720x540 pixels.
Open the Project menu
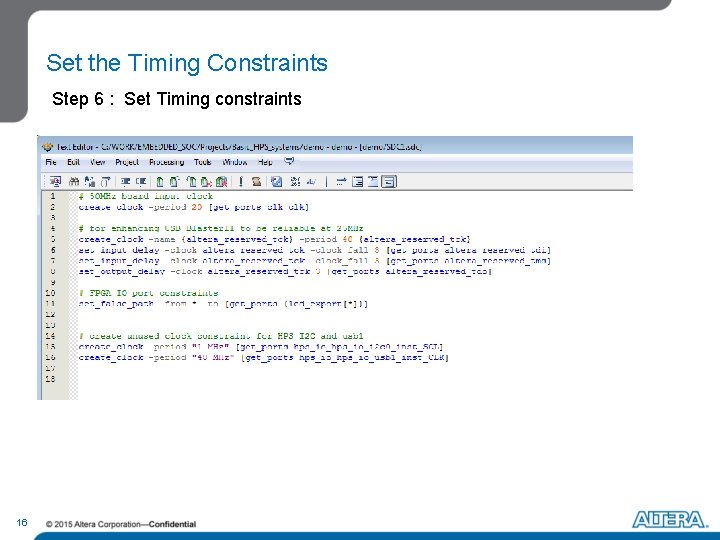point(127,162)
